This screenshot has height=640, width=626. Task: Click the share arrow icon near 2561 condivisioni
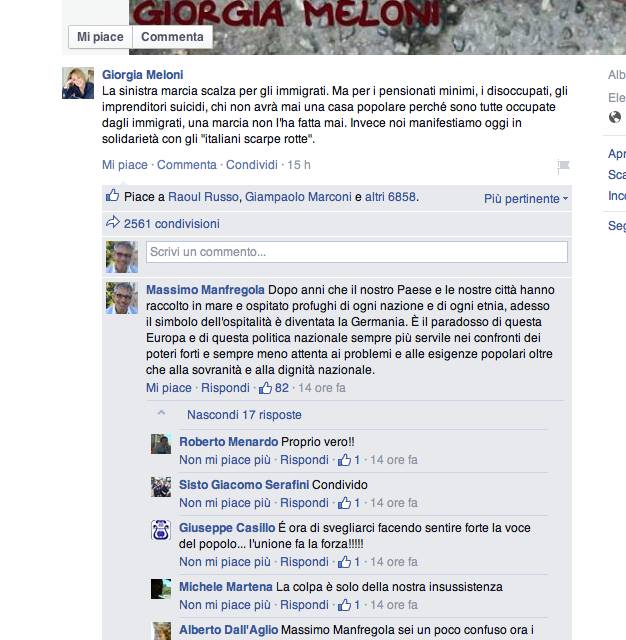point(113,222)
